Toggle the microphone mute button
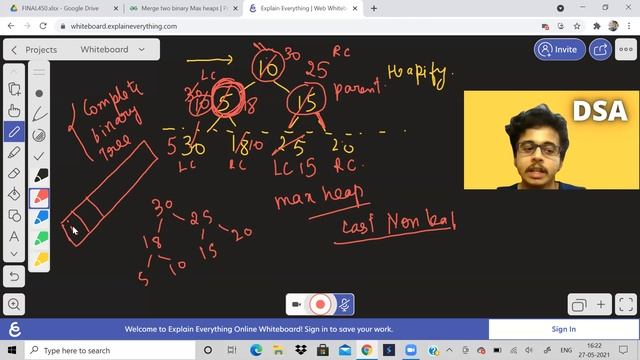Image resolution: width=640 pixels, height=360 pixels. (x=345, y=304)
